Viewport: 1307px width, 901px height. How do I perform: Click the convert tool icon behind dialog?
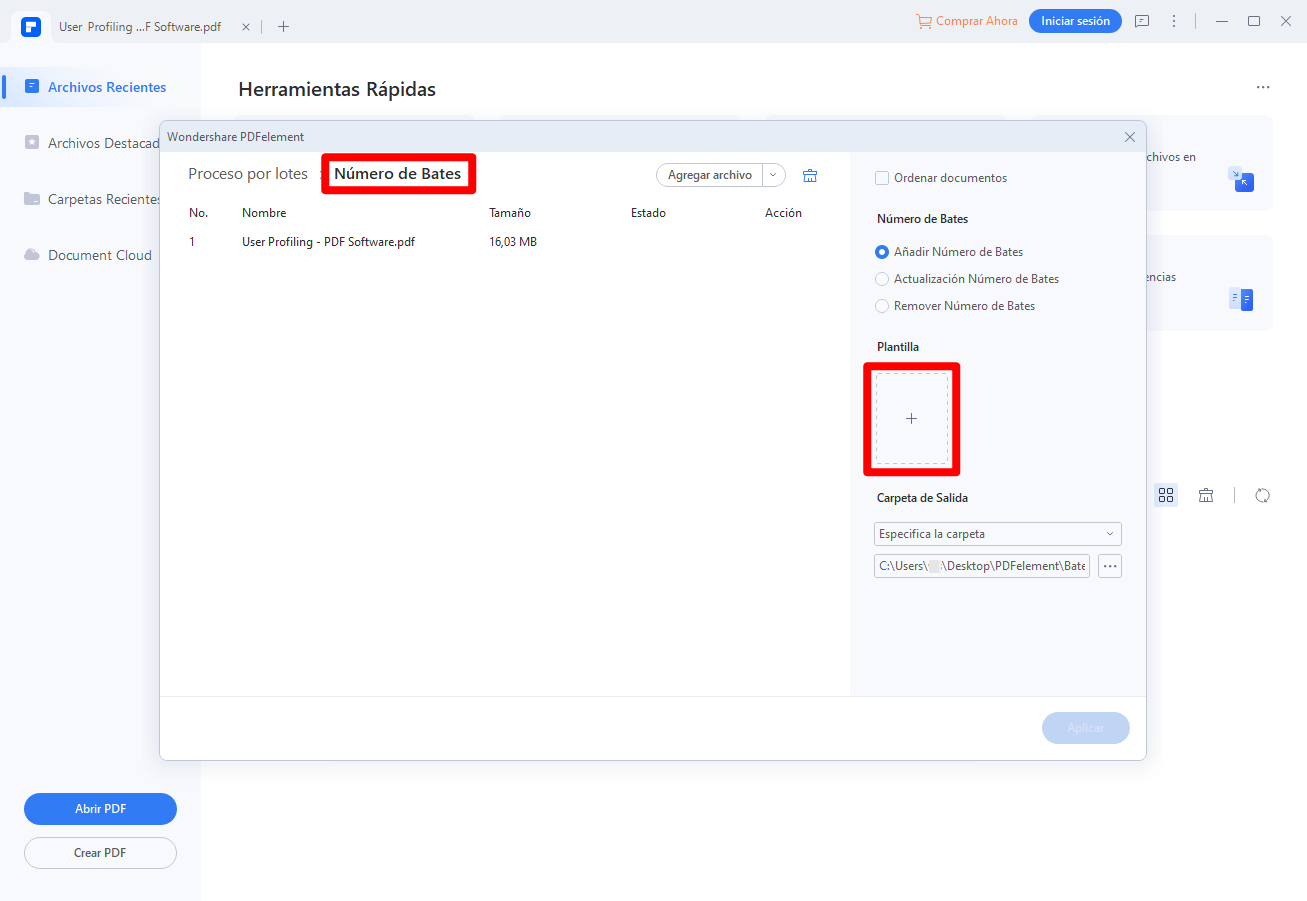coord(1241,179)
